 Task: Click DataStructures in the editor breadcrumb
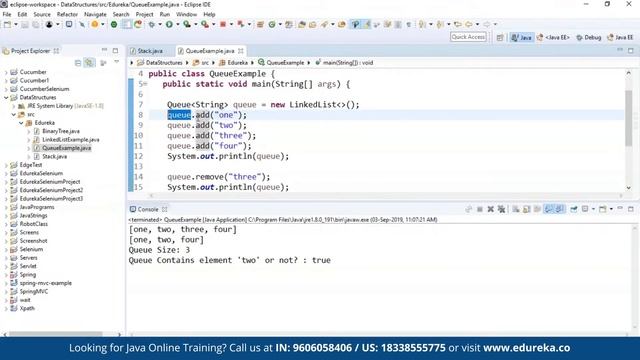(x=164, y=63)
